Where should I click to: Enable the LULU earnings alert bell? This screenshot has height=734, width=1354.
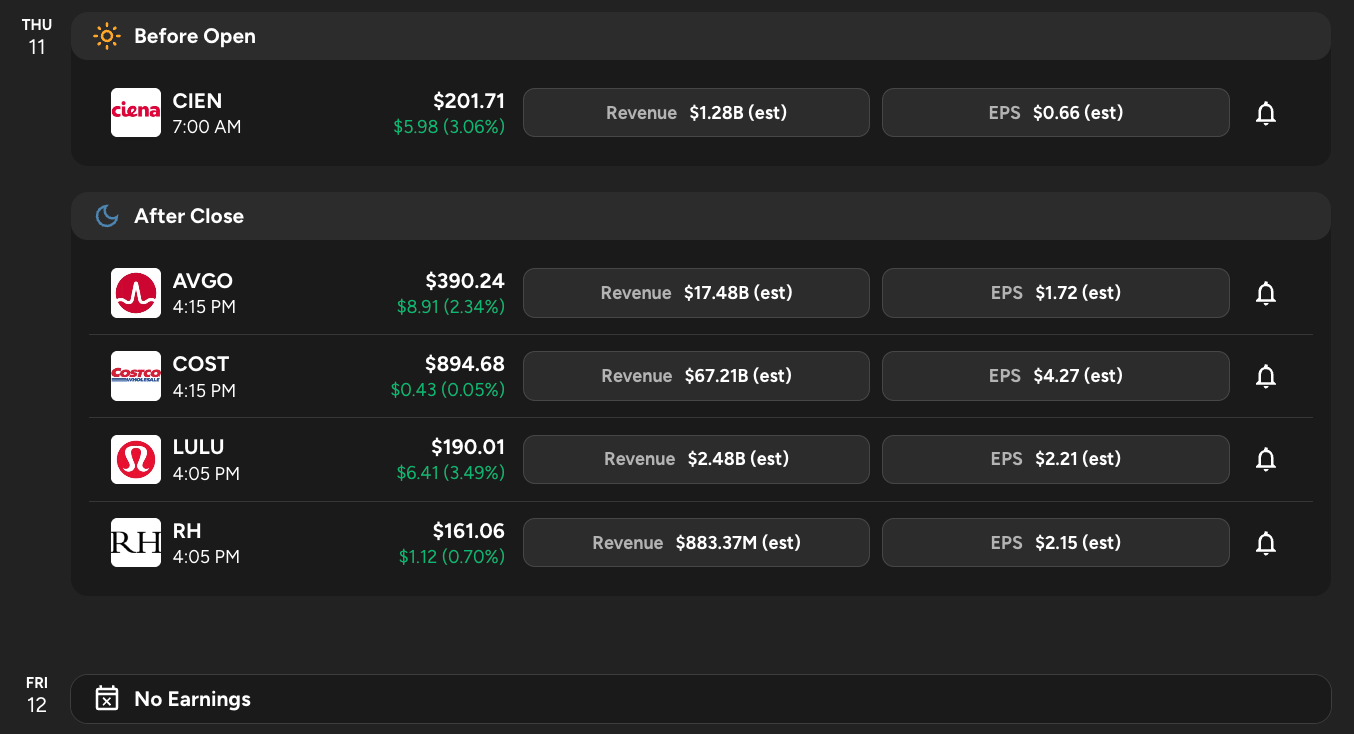(1265, 459)
